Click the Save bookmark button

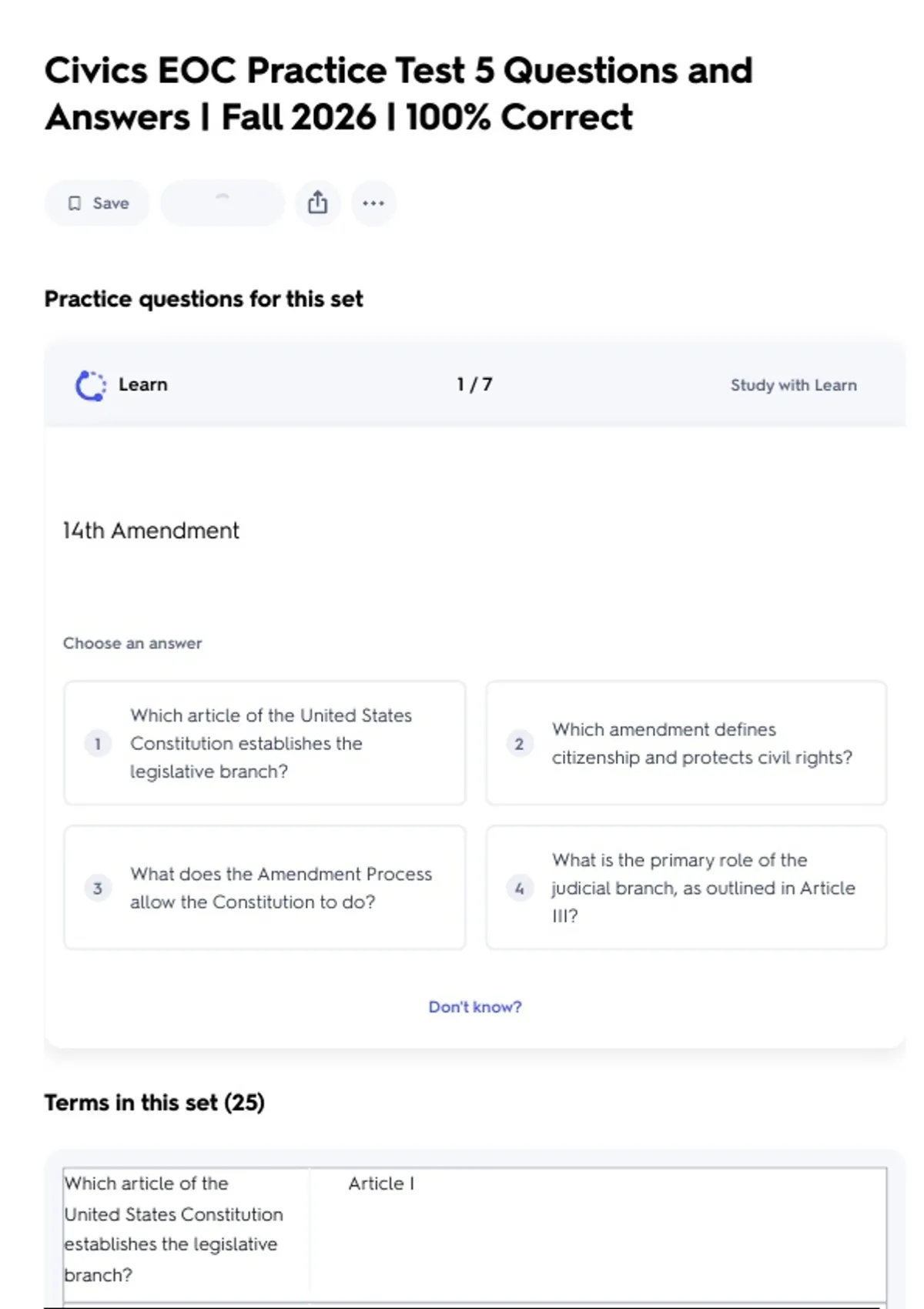click(x=97, y=203)
